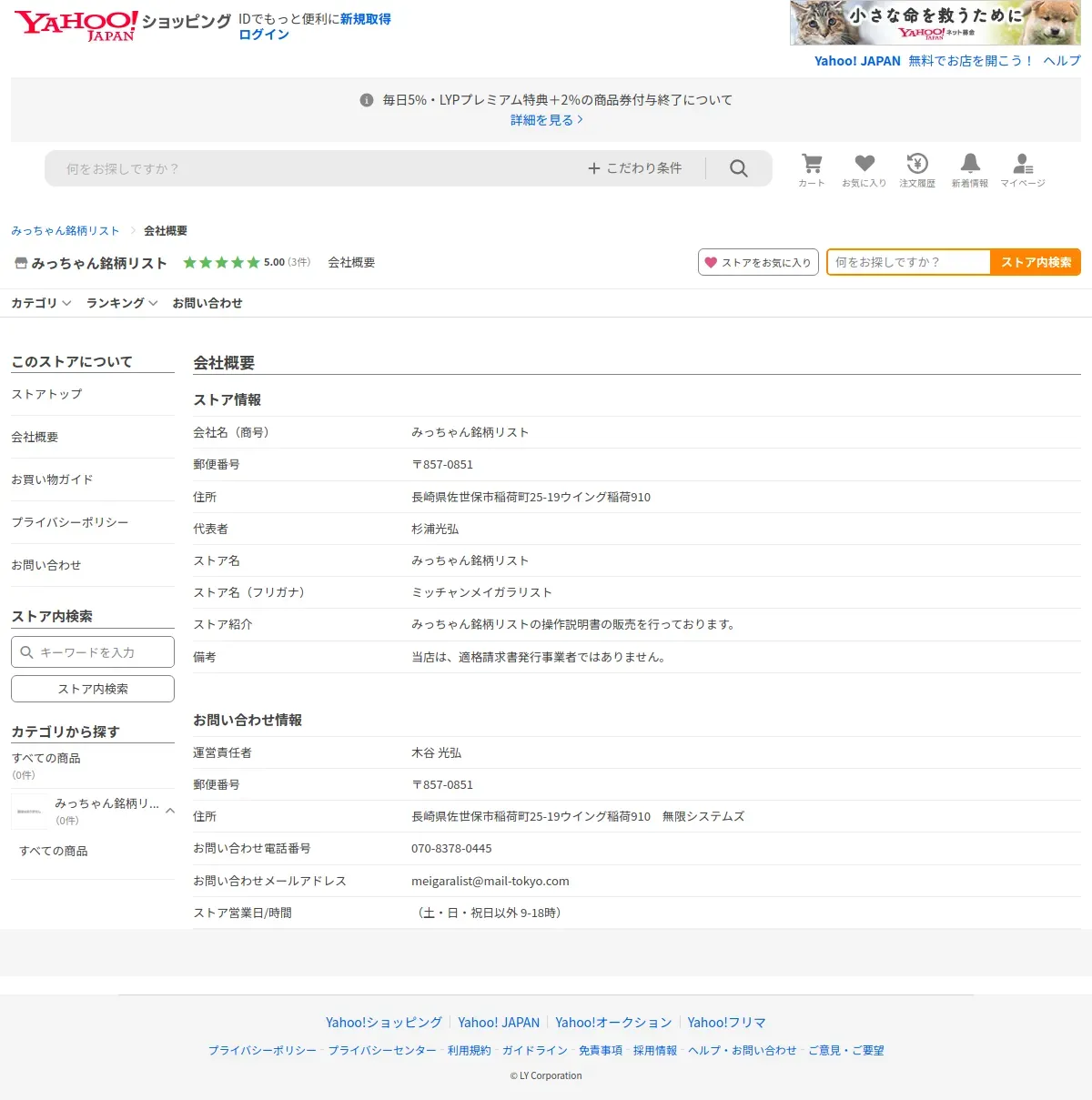The height and width of the screenshot is (1100, 1092).
Task: Click the orange ストア内検索 button
Action: coord(1036,262)
